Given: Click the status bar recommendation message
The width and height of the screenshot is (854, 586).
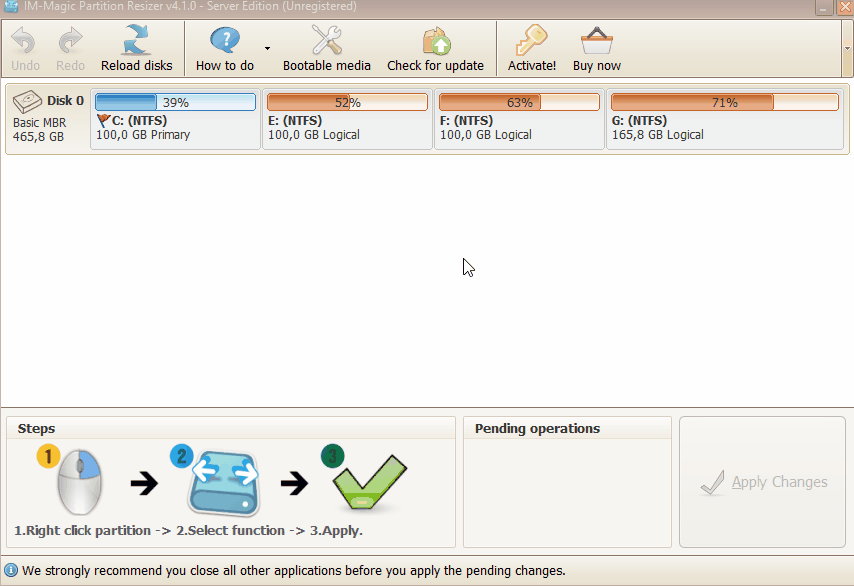Looking at the screenshot, I should [x=294, y=571].
